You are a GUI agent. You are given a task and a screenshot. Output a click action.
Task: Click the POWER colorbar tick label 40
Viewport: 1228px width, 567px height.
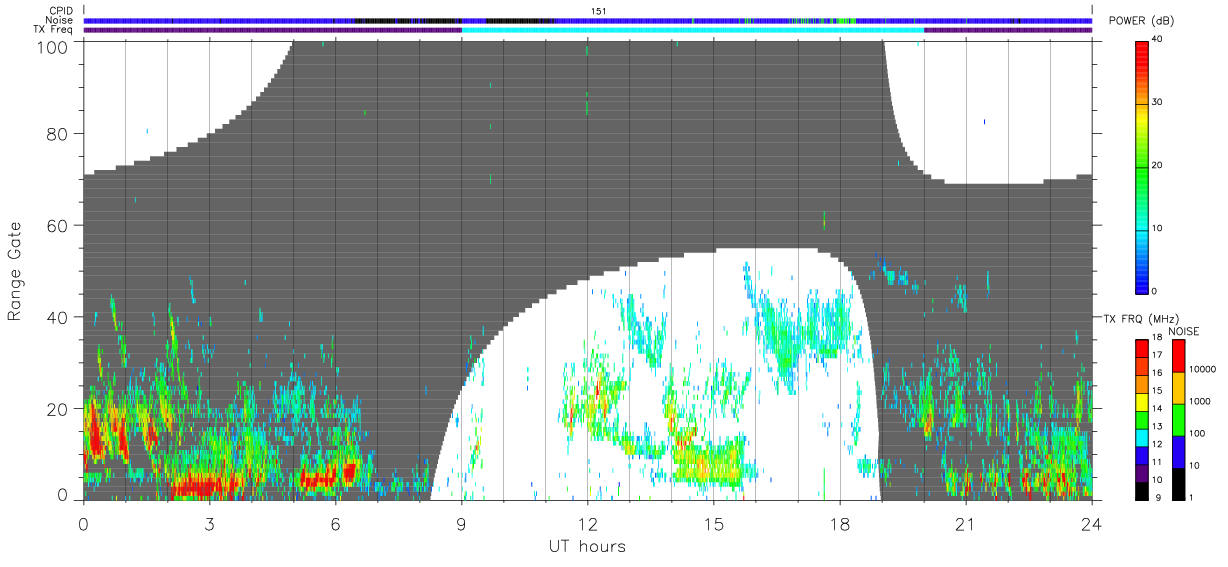click(x=1157, y=39)
